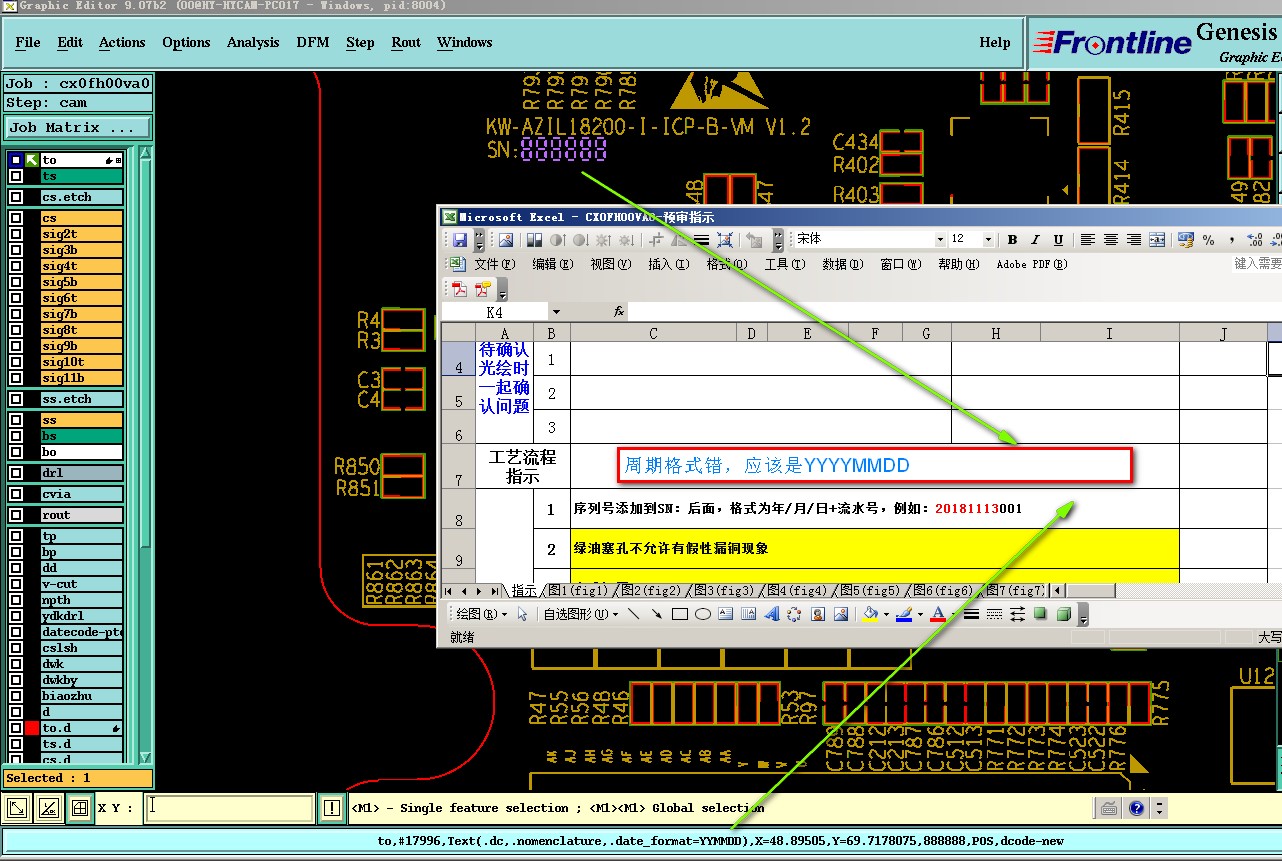
Task: Click the Genesis grid snap icon
Action: (x=80, y=808)
